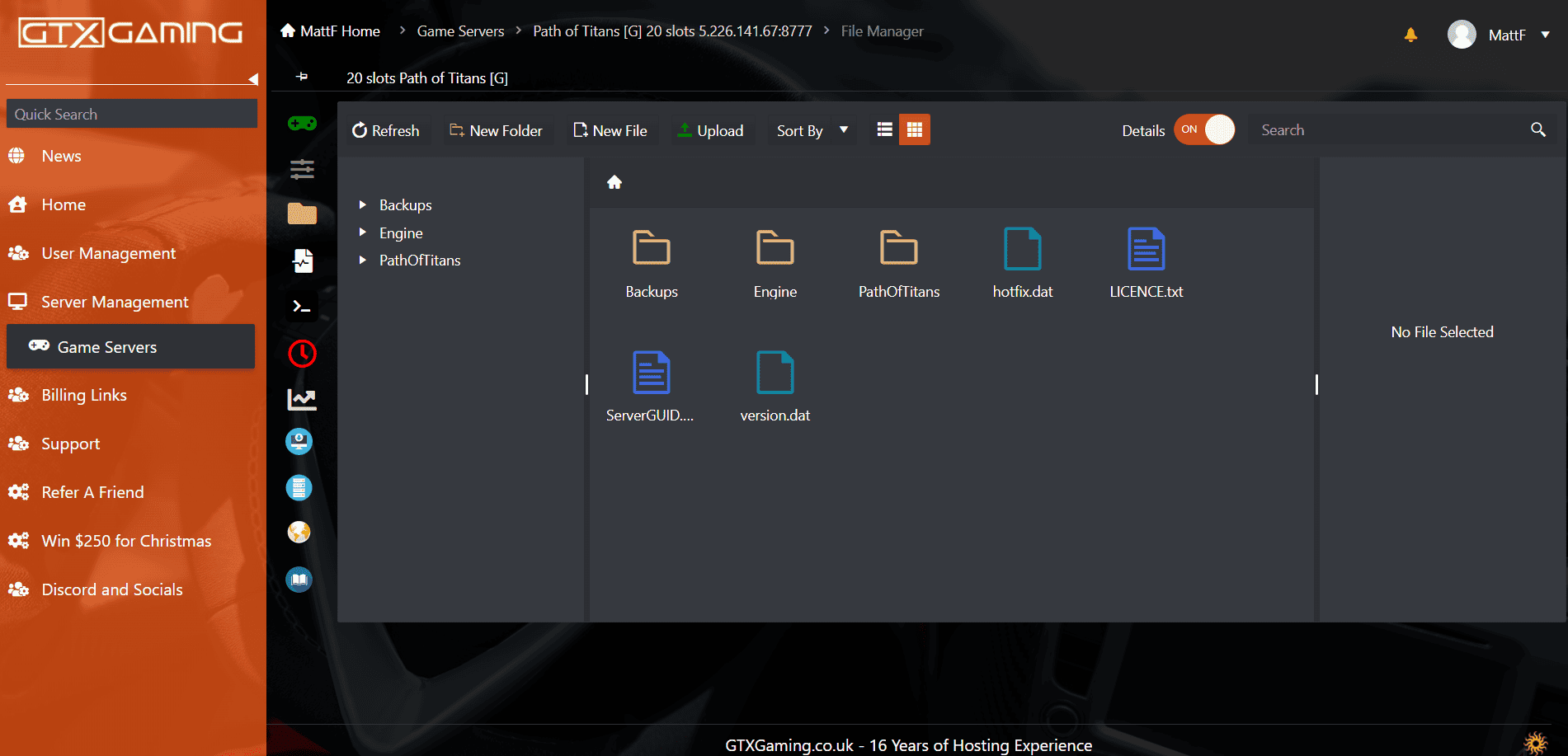Click the Upload button

point(710,130)
